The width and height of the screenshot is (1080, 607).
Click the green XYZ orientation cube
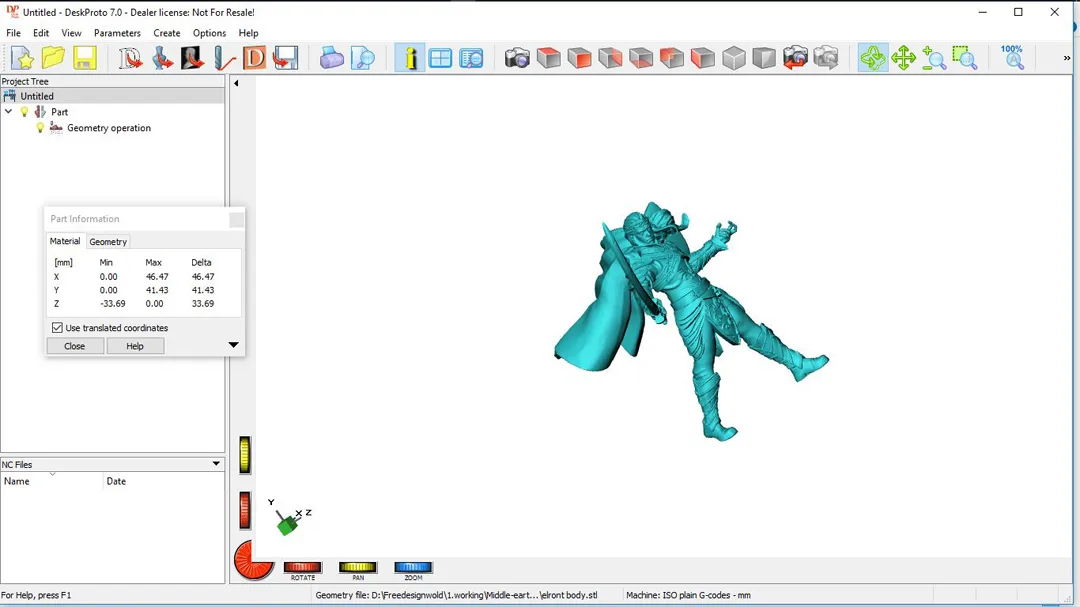tap(287, 526)
